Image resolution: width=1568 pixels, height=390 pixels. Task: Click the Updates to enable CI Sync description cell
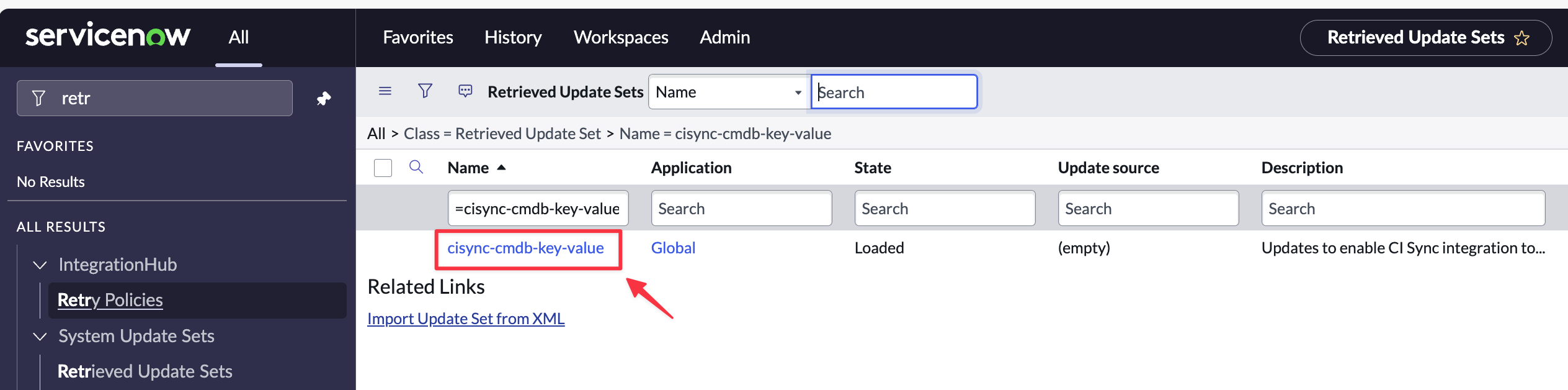1404,248
